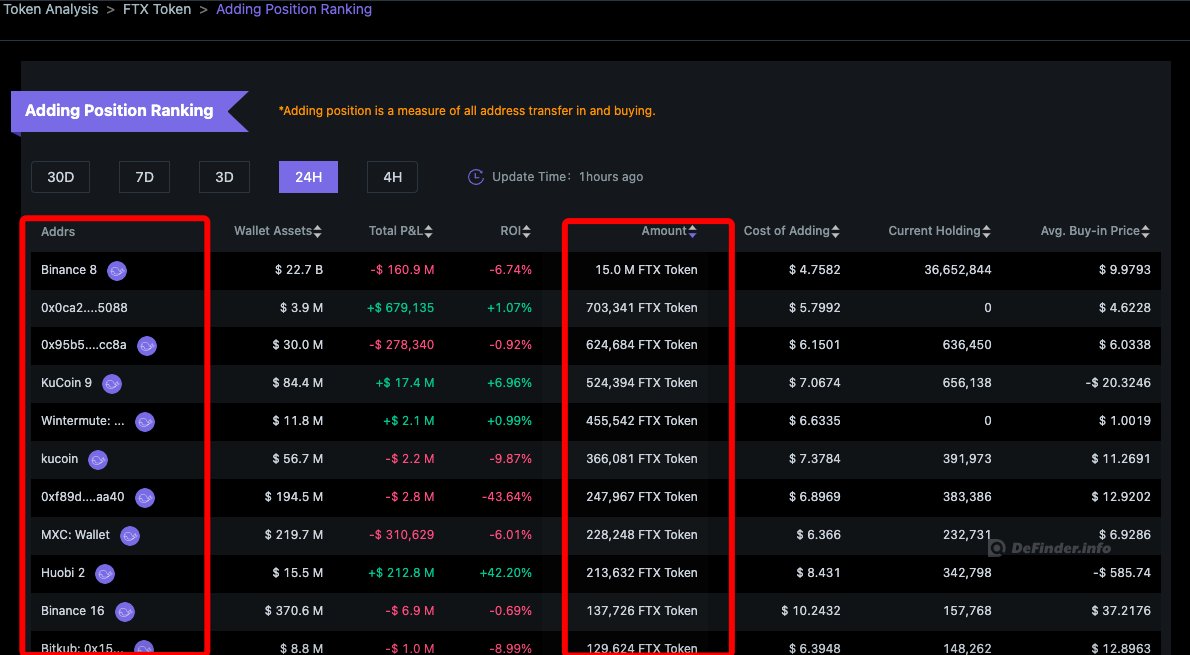The image size is (1190, 655).
Task: Click the clock icon beside Update Time
Action: (x=476, y=177)
